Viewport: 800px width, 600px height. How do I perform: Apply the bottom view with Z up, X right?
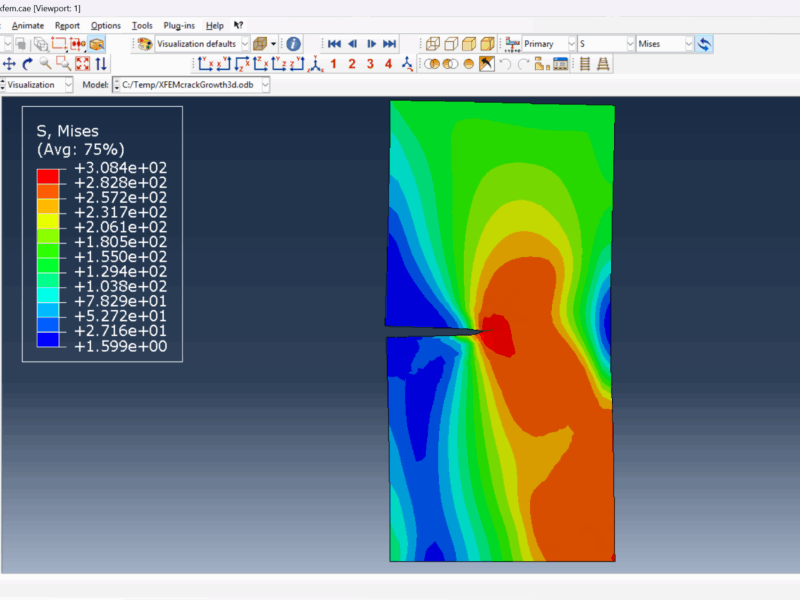(260, 64)
